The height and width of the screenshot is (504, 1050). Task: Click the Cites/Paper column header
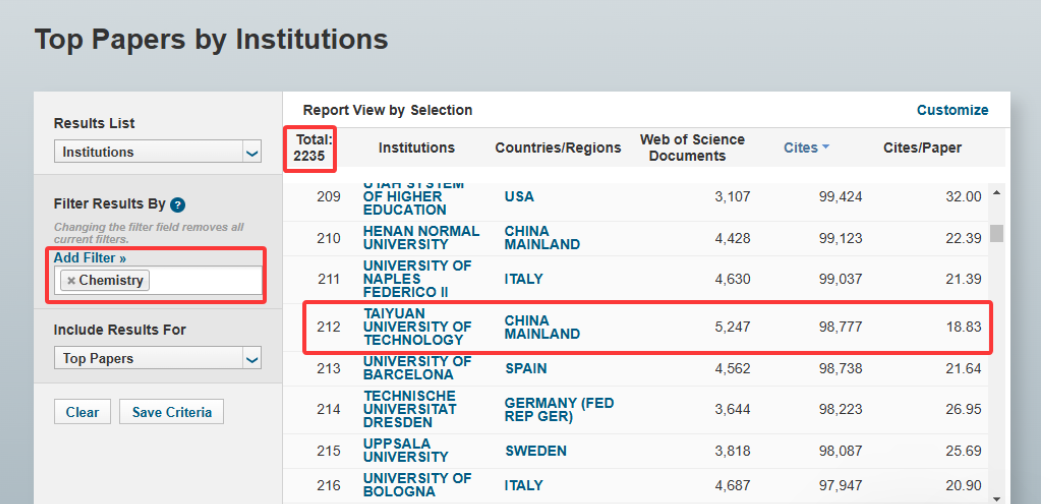tap(922, 148)
